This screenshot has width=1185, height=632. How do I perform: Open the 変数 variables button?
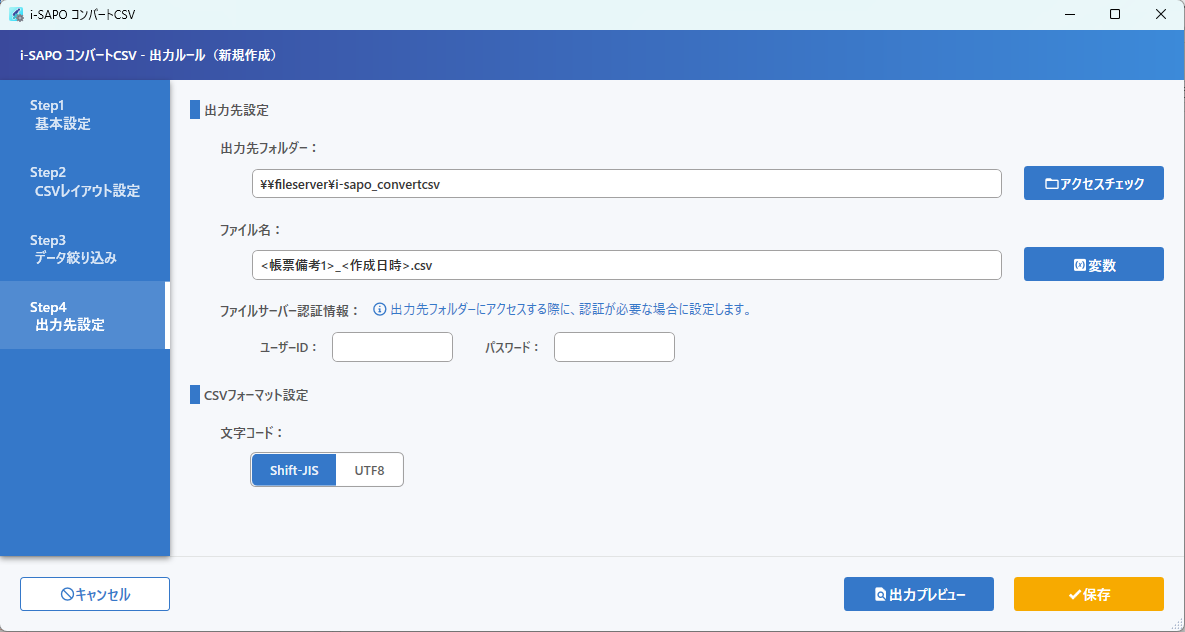tap(1094, 265)
